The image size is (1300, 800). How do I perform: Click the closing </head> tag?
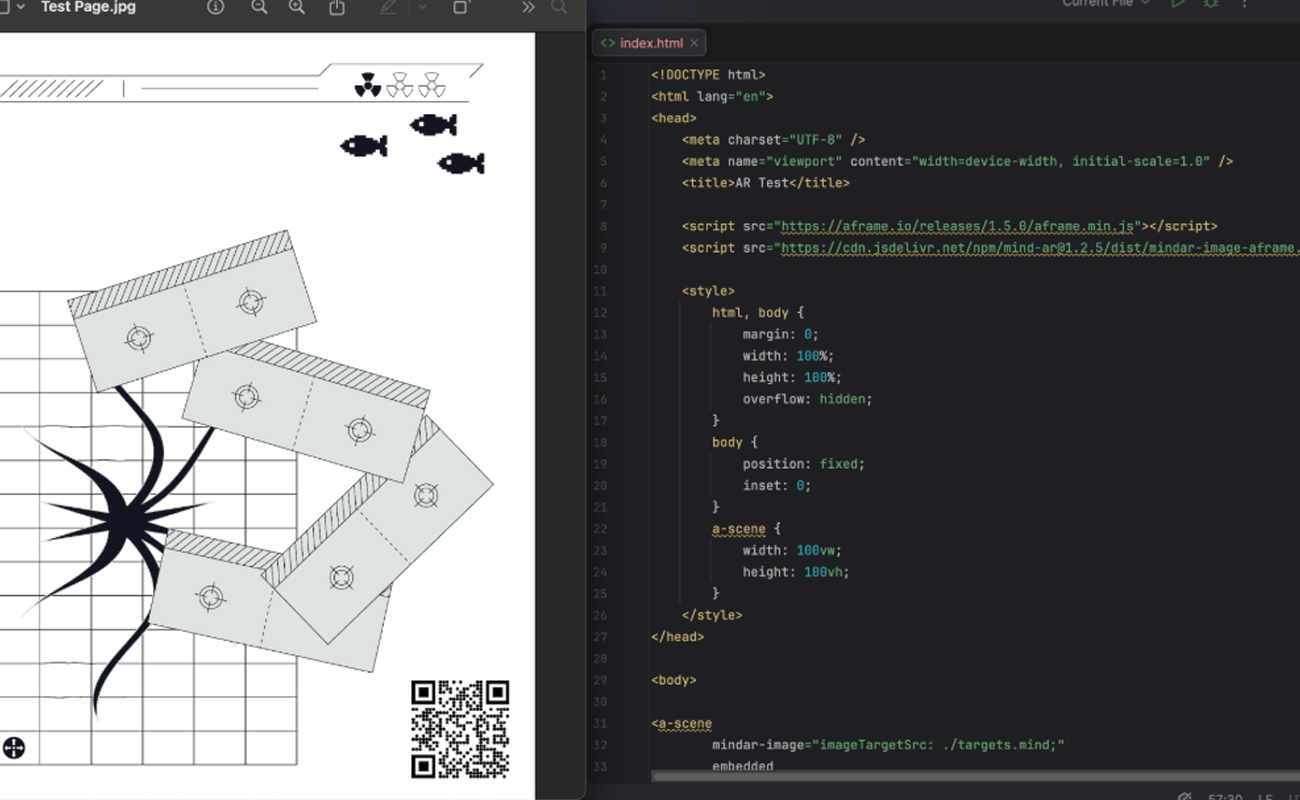pos(677,637)
